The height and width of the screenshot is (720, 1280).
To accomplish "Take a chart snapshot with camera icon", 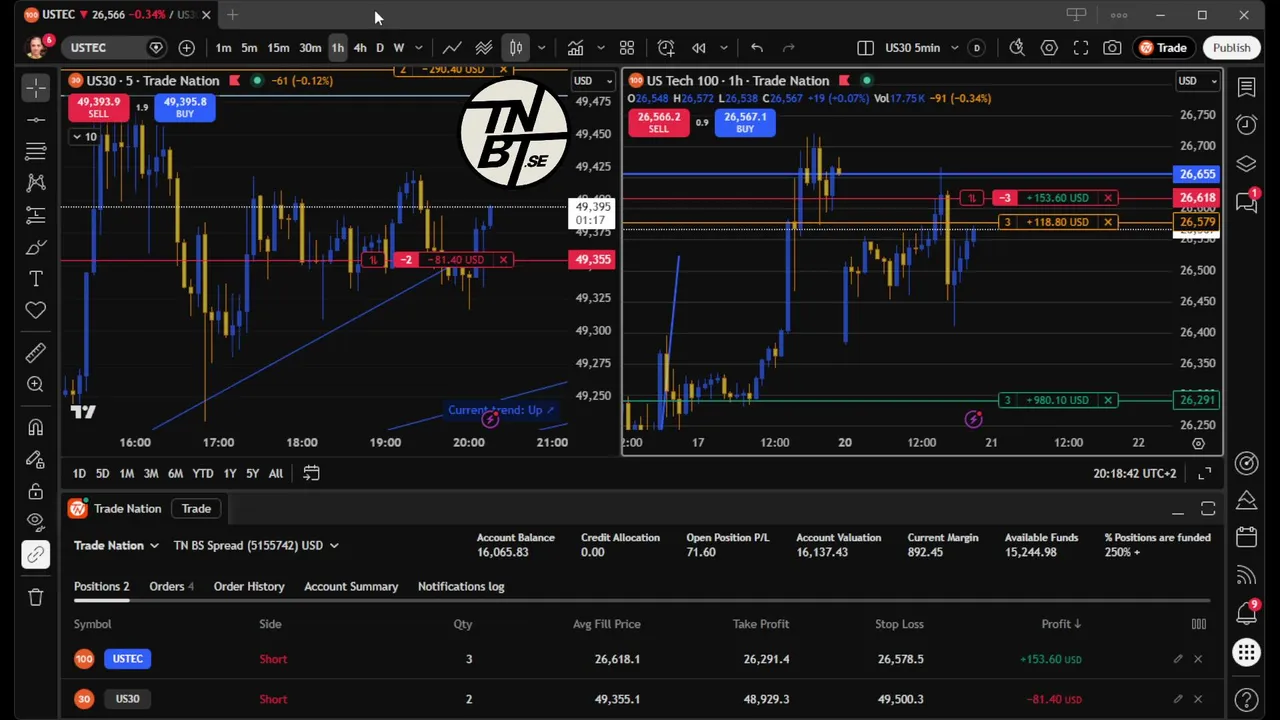I will (1112, 48).
